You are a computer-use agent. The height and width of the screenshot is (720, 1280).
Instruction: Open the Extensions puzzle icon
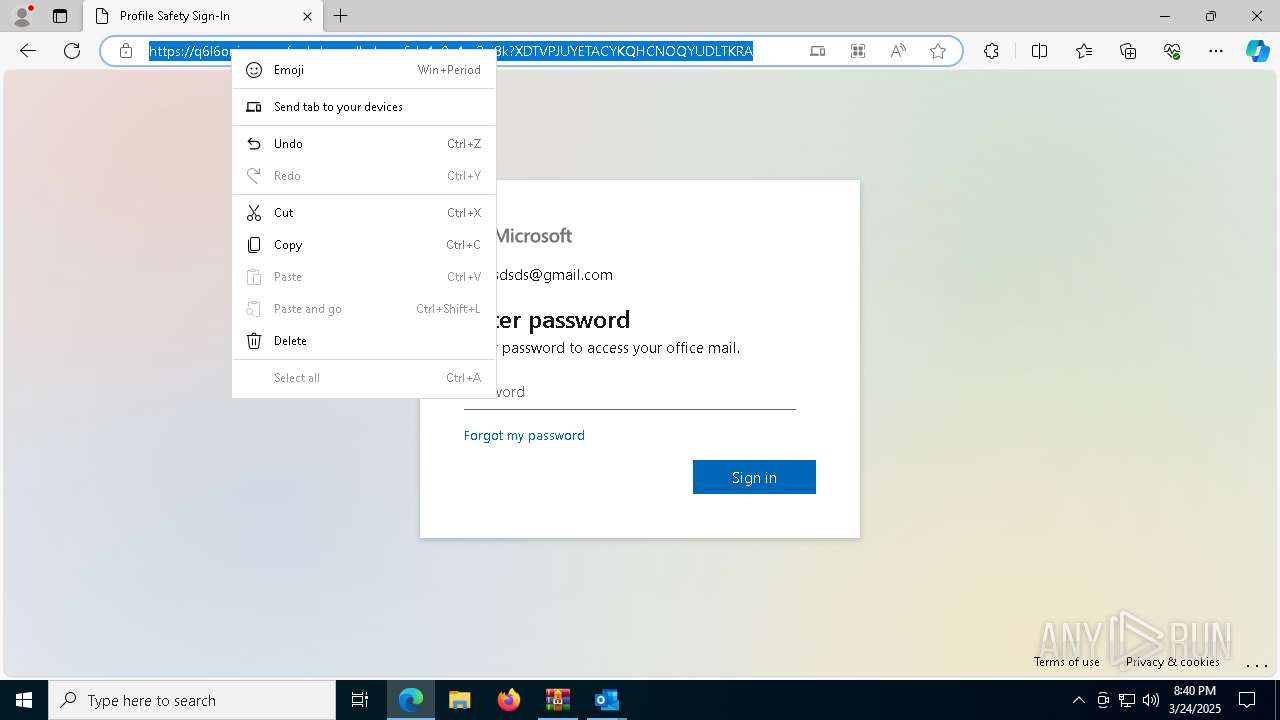(991, 51)
